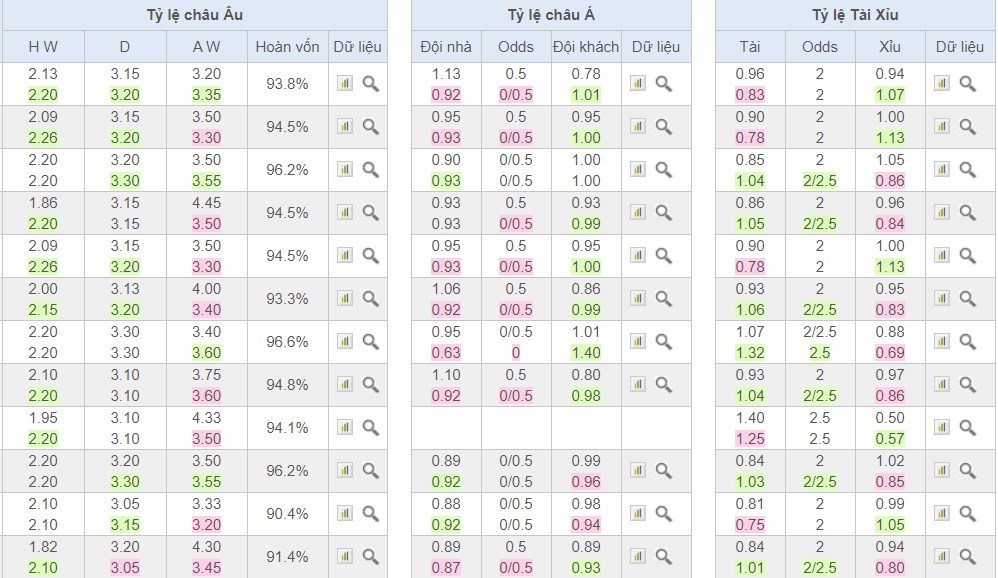Click magnifier in Asian row with 1.10 home odds
Screen dimensions: 998x578
pyautogui.click(x=663, y=384)
